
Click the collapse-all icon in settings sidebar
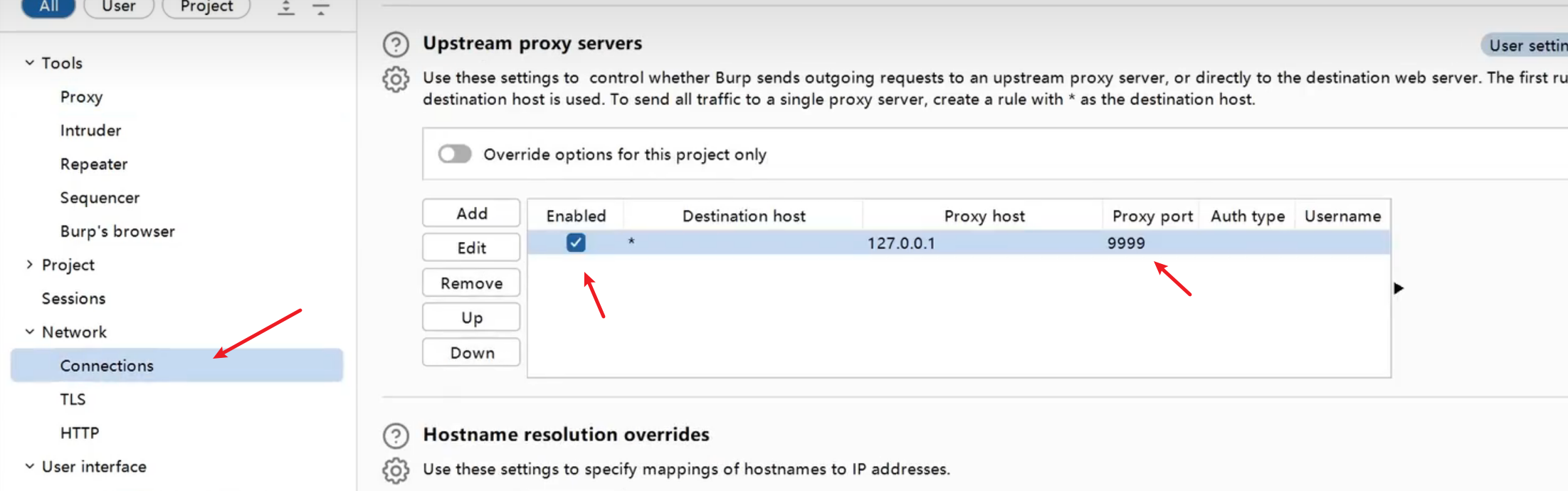click(x=321, y=9)
